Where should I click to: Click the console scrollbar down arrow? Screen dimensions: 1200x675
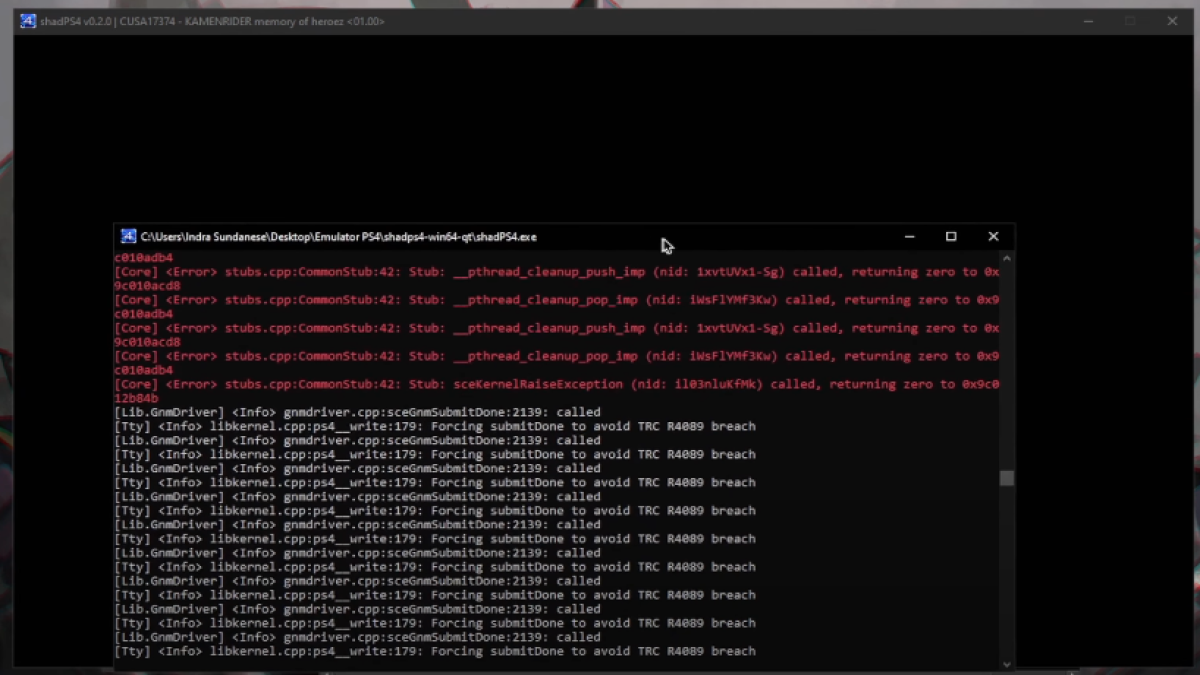coord(1006,663)
